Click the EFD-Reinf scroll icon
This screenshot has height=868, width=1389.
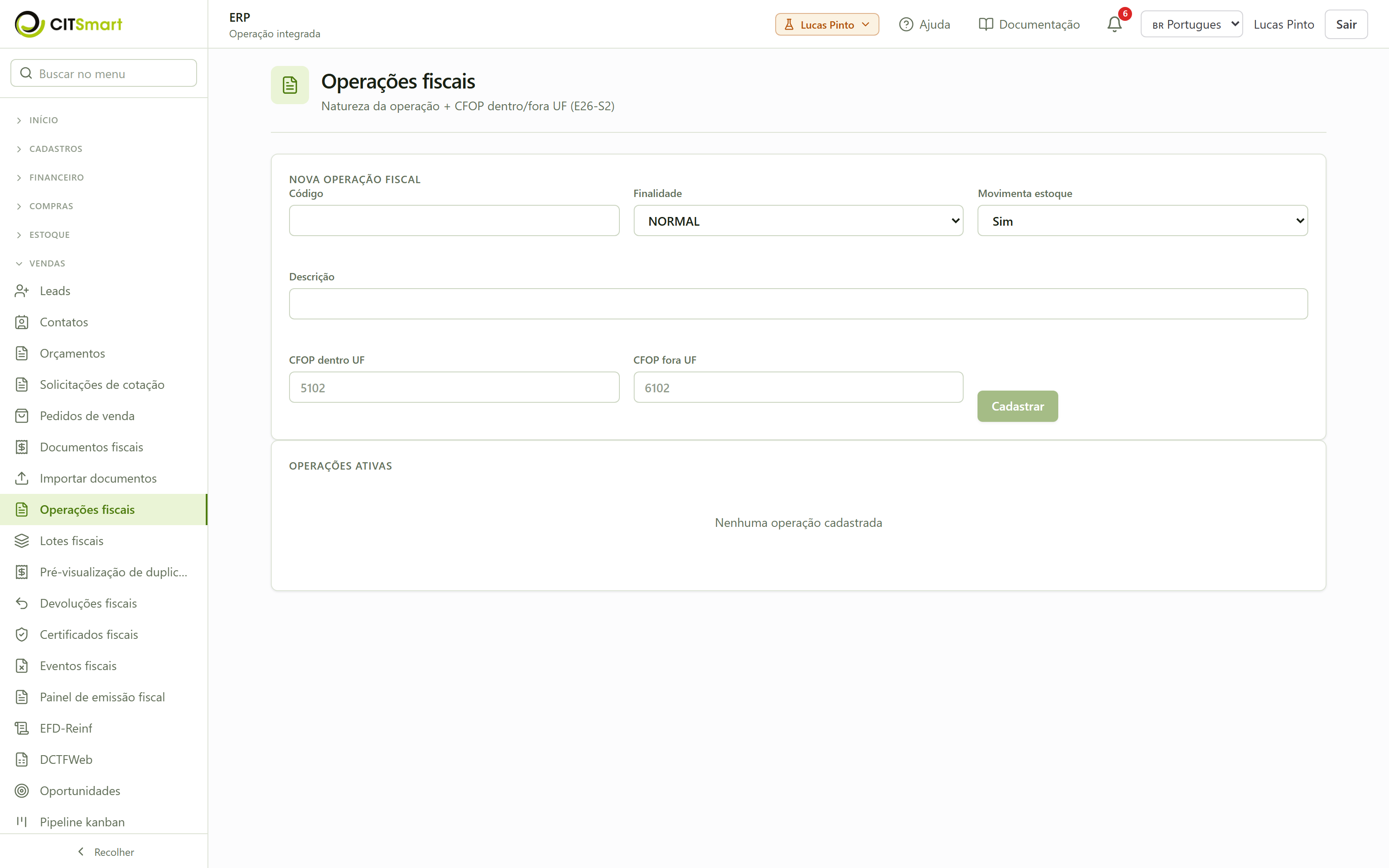point(22,729)
